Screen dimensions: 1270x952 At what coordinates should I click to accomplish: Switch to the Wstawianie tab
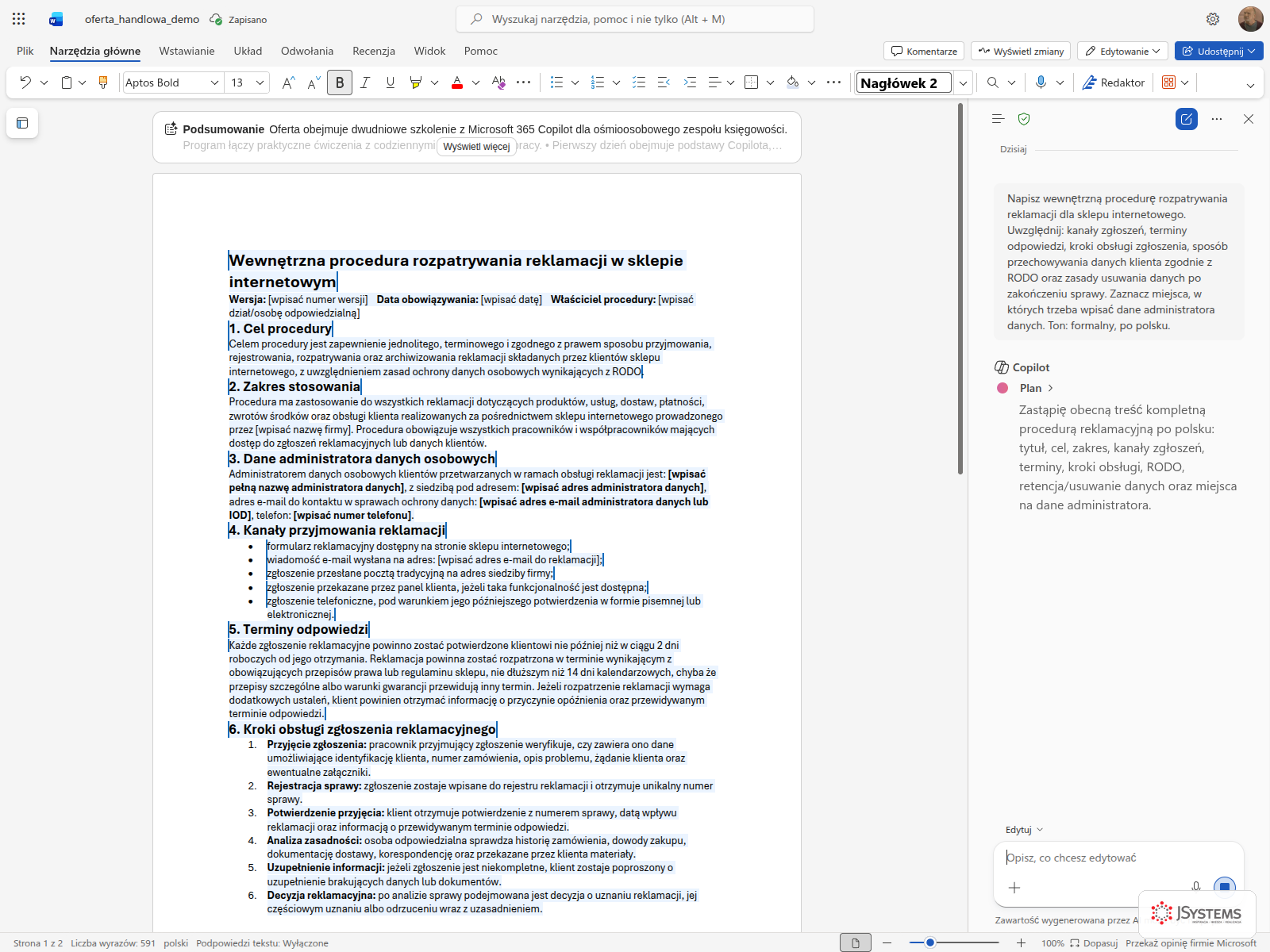click(x=187, y=51)
